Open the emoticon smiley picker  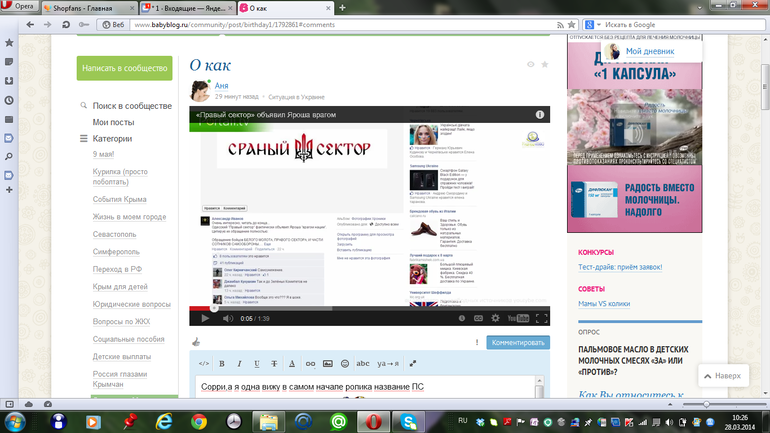click(345, 363)
